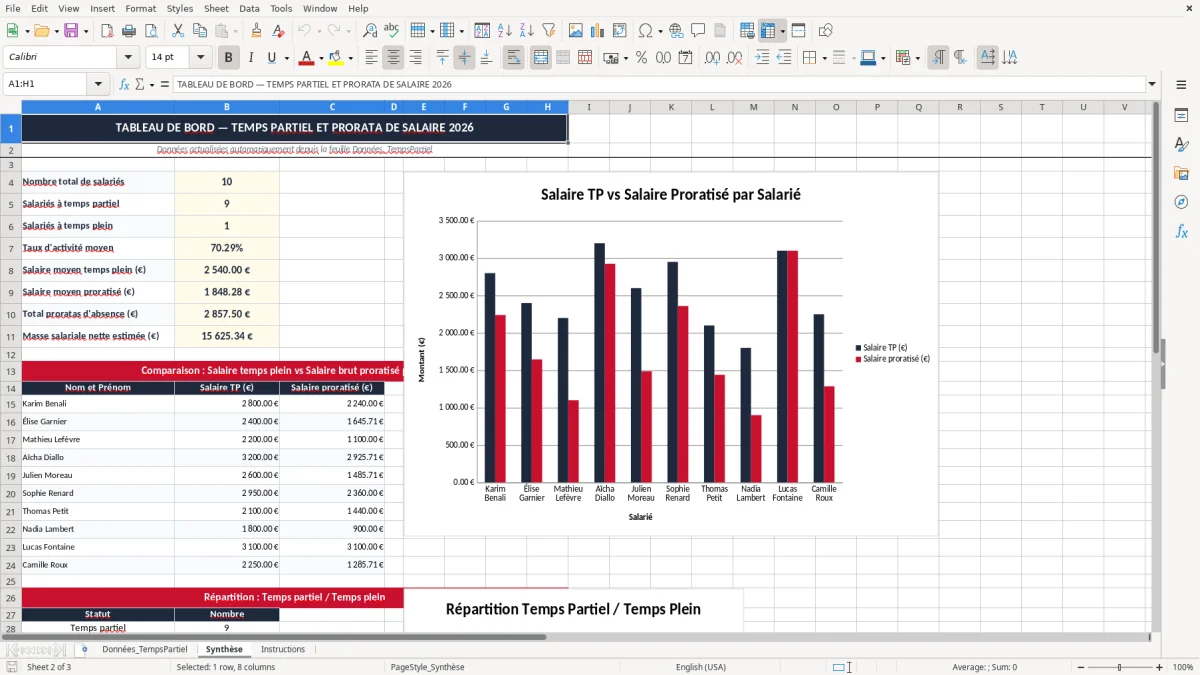The image size is (1200, 675).
Task: Click in the formula input line
Action: point(658,85)
